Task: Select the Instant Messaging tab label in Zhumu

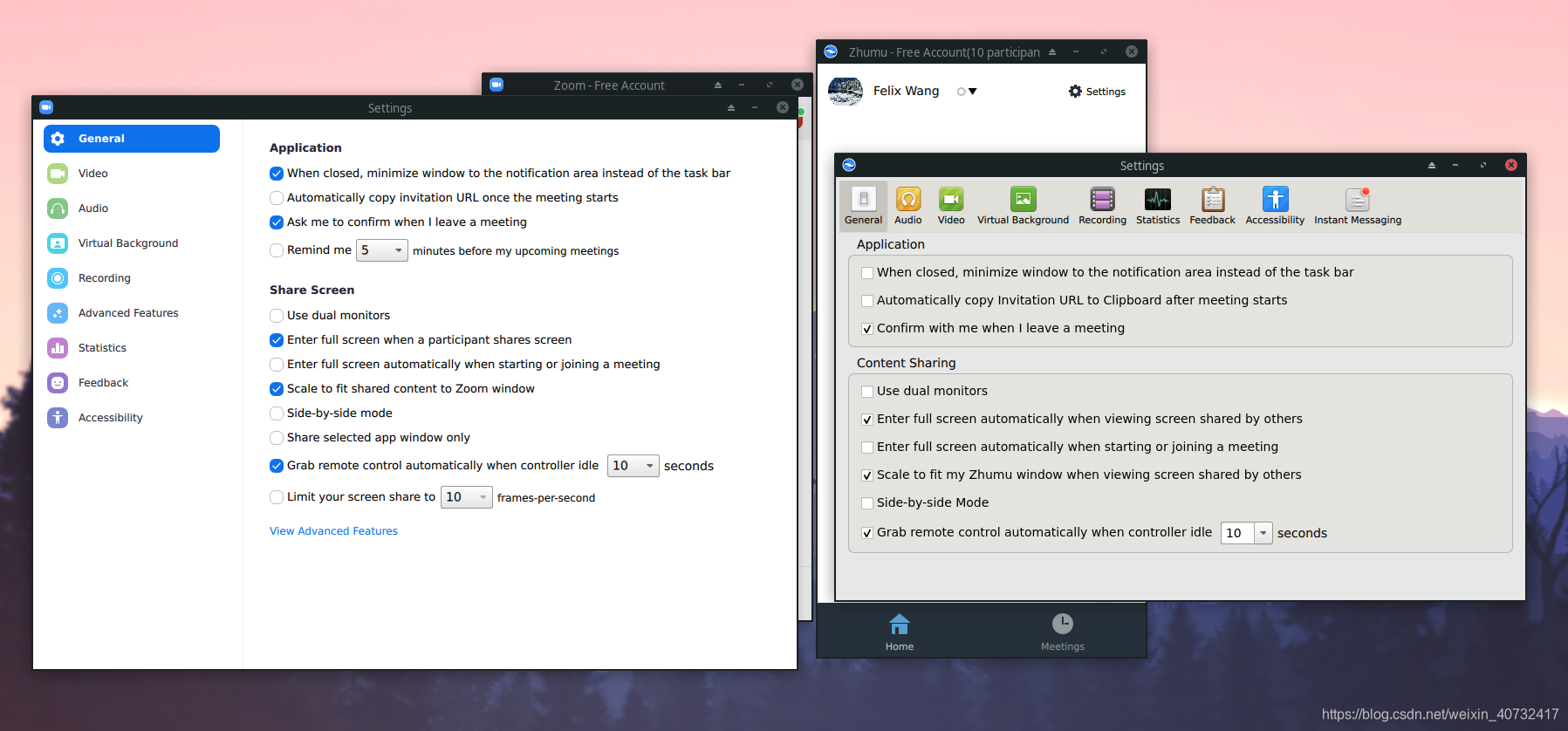Action: click(1358, 220)
